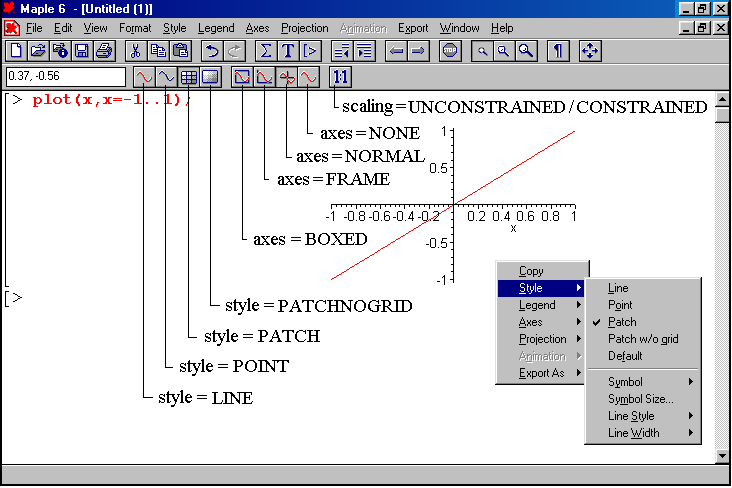Click the coordinate field showing 0.37, -0.56

pyautogui.click(x=66, y=77)
